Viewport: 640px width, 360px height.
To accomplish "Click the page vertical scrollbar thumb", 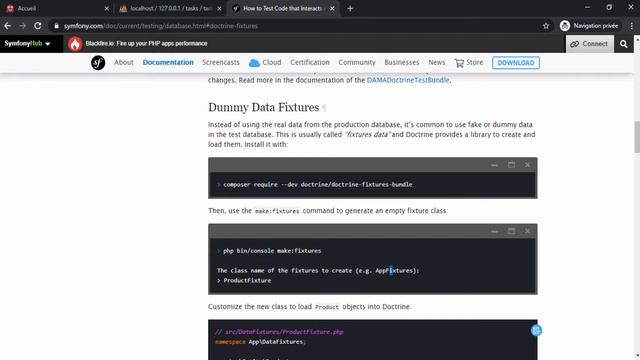I will (637, 137).
